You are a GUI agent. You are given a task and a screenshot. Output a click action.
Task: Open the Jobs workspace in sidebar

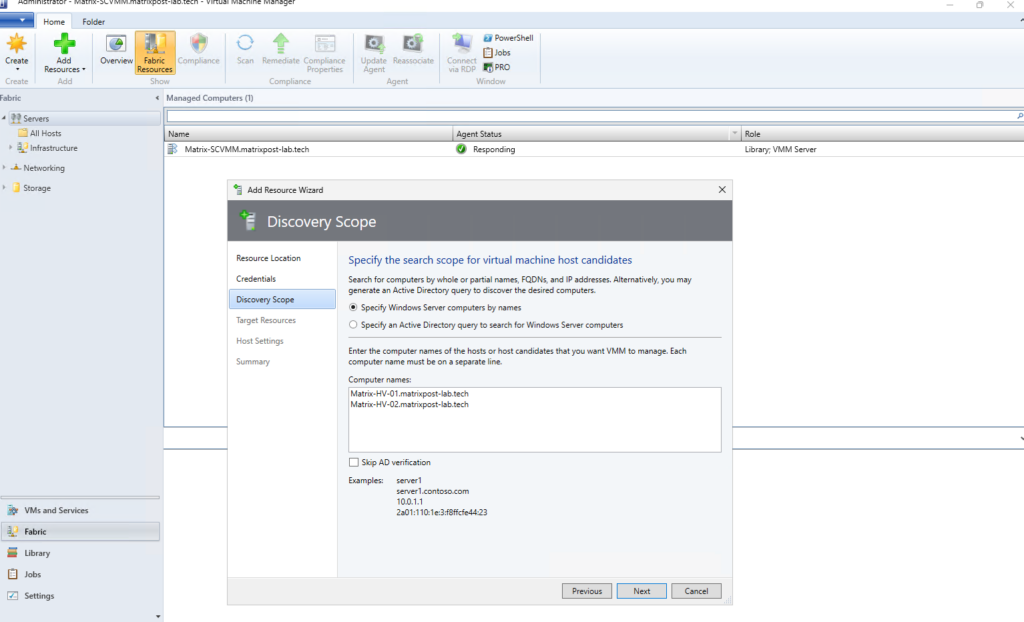pyautogui.click(x=80, y=574)
